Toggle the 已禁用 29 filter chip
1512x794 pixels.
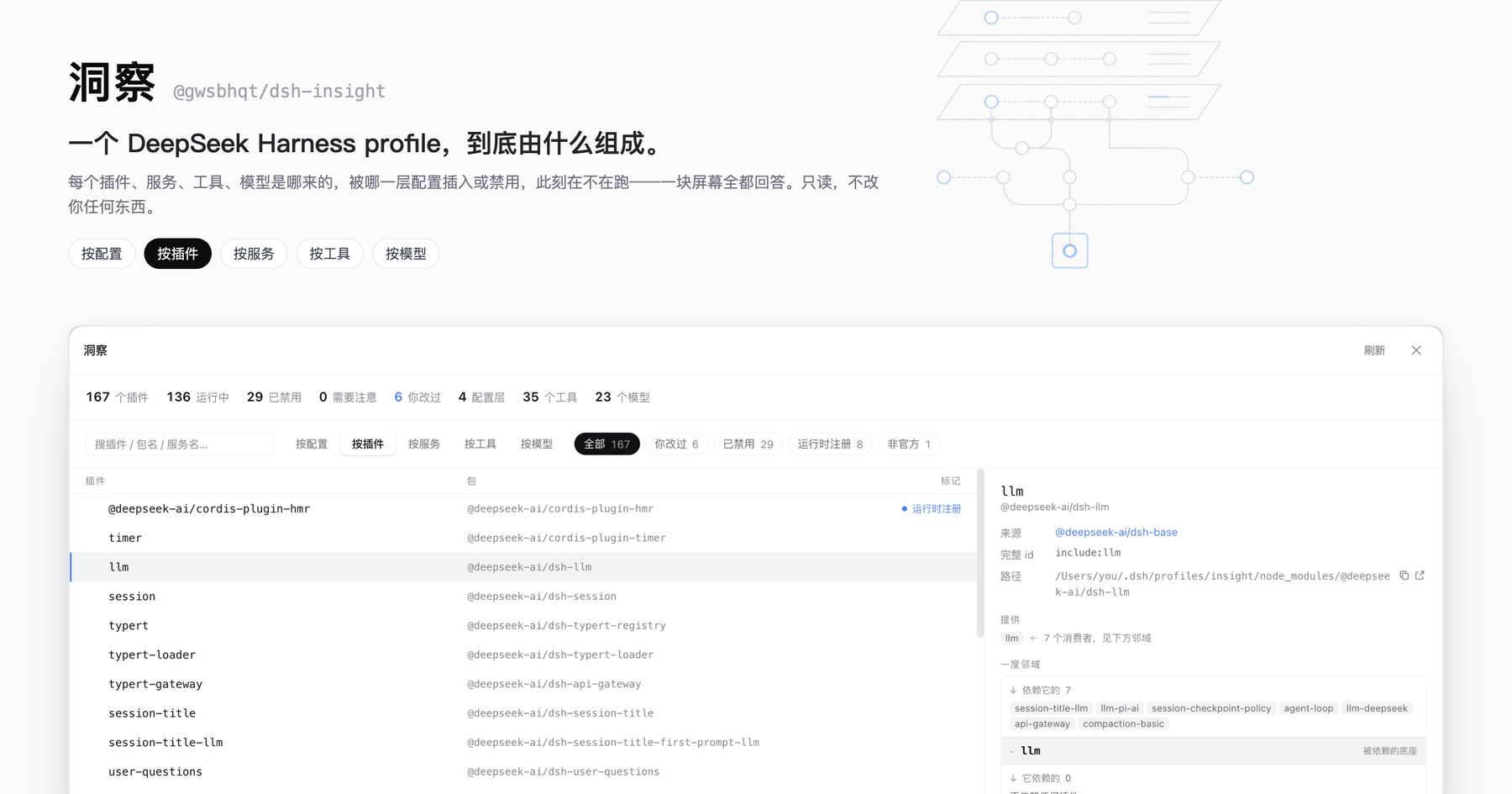pos(748,444)
